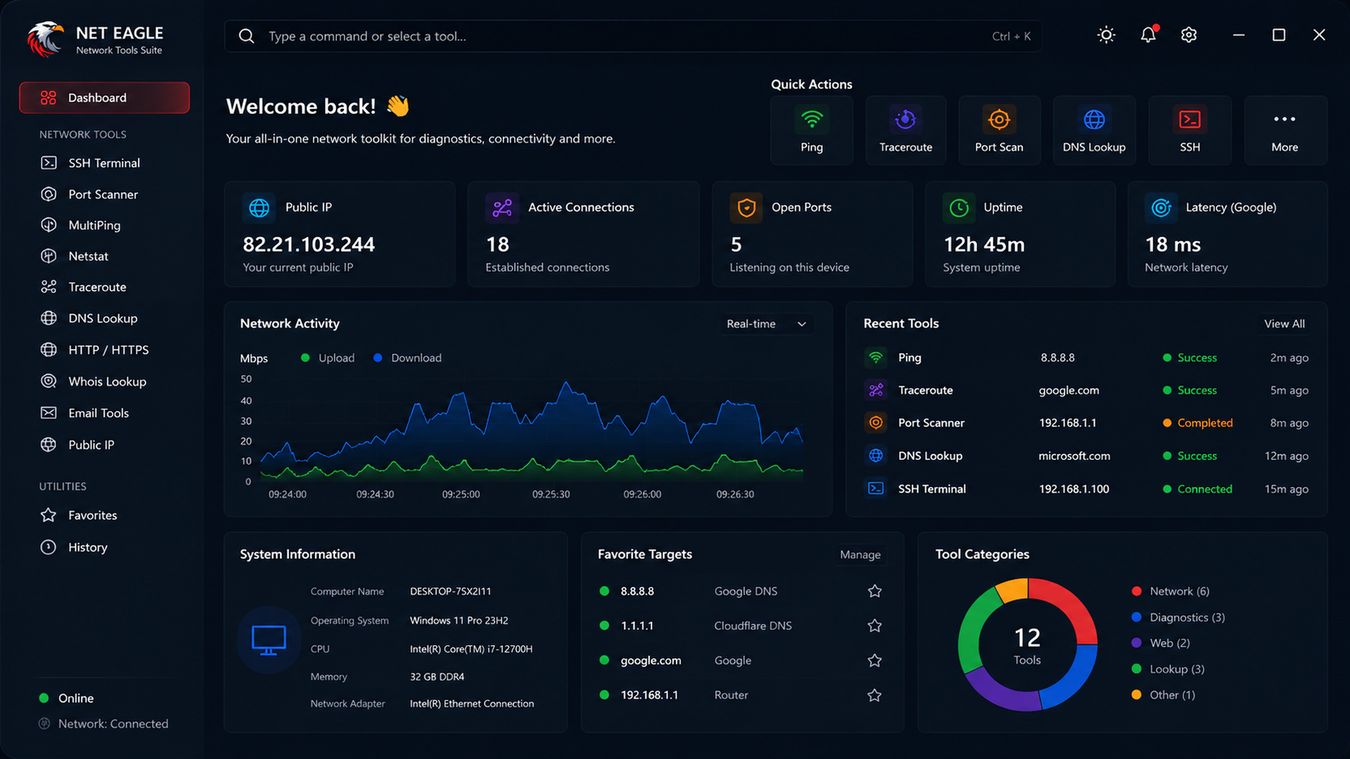
Task: Launch the Traceroute quick action
Action: [906, 130]
